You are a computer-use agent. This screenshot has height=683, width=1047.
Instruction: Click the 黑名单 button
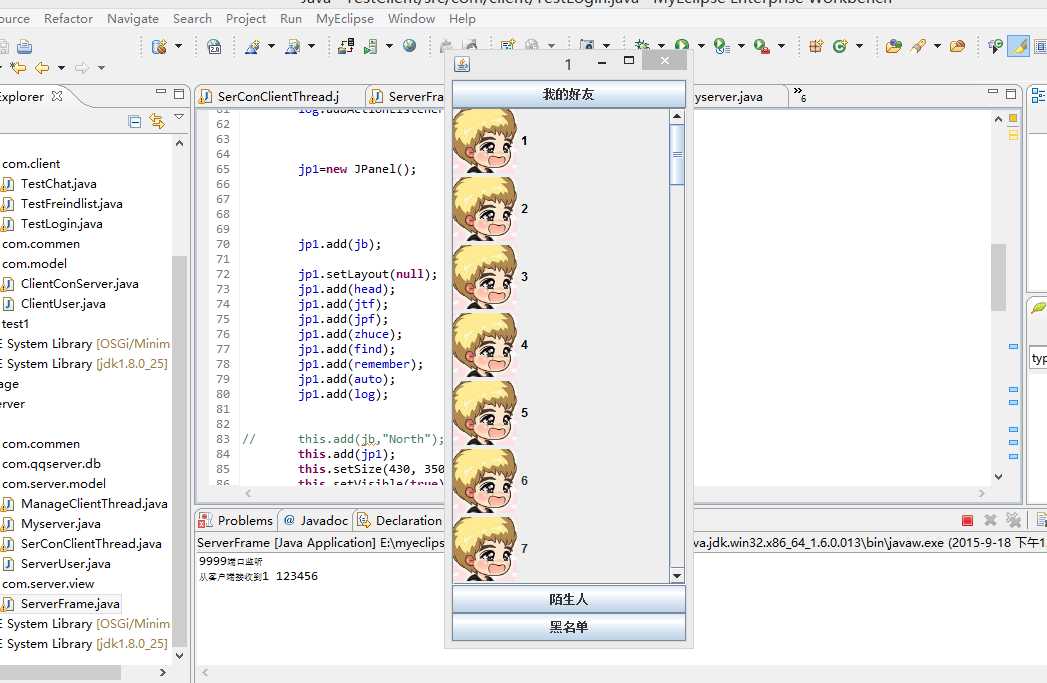click(568, 626)
